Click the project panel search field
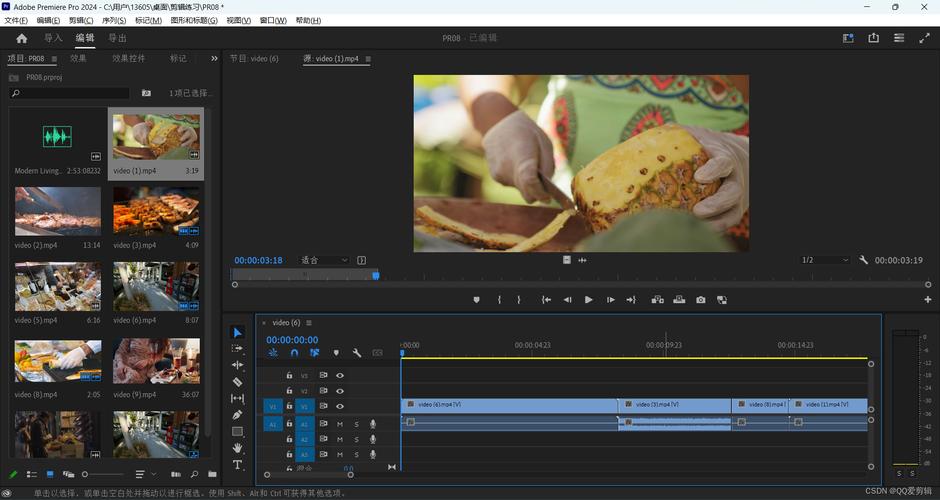940x500 pixels. tap(70, 93)
